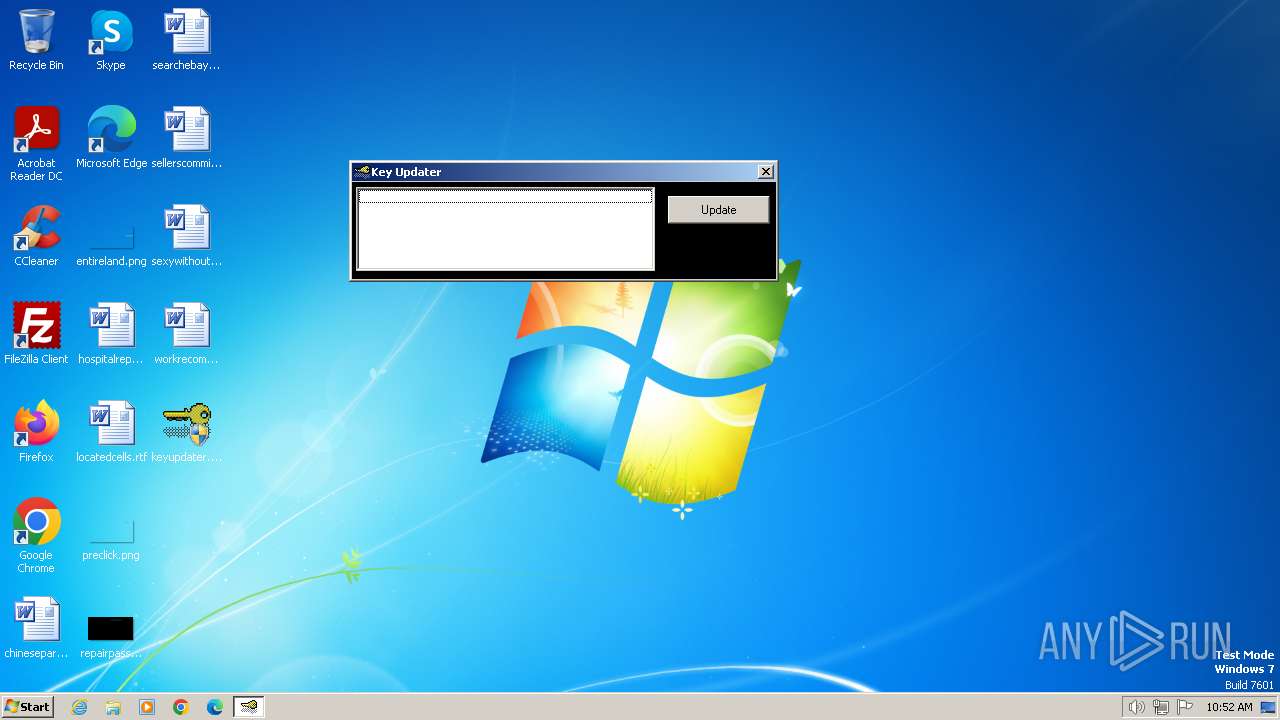Select the FileZilla Client shortcut

tap(36, 334)
